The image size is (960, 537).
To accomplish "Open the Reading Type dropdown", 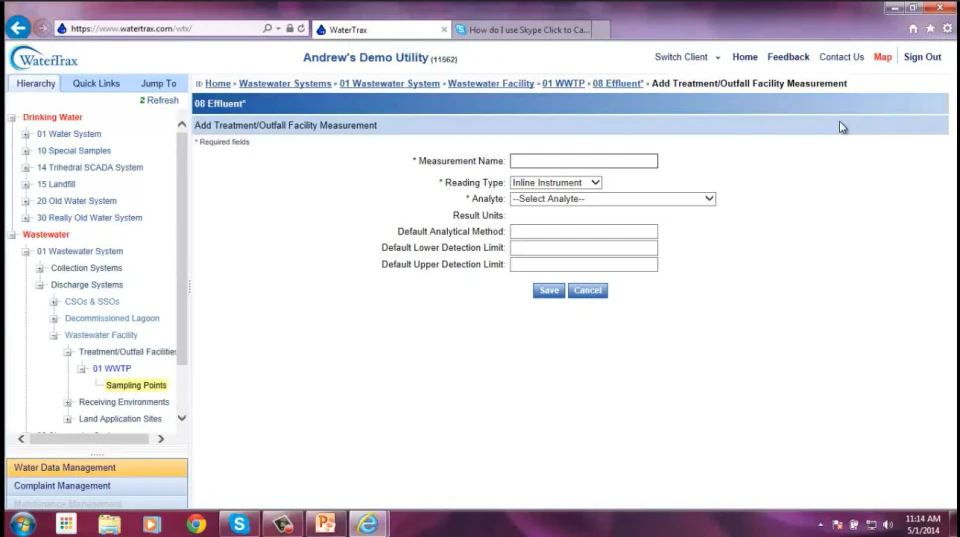I will click(556, 182).
